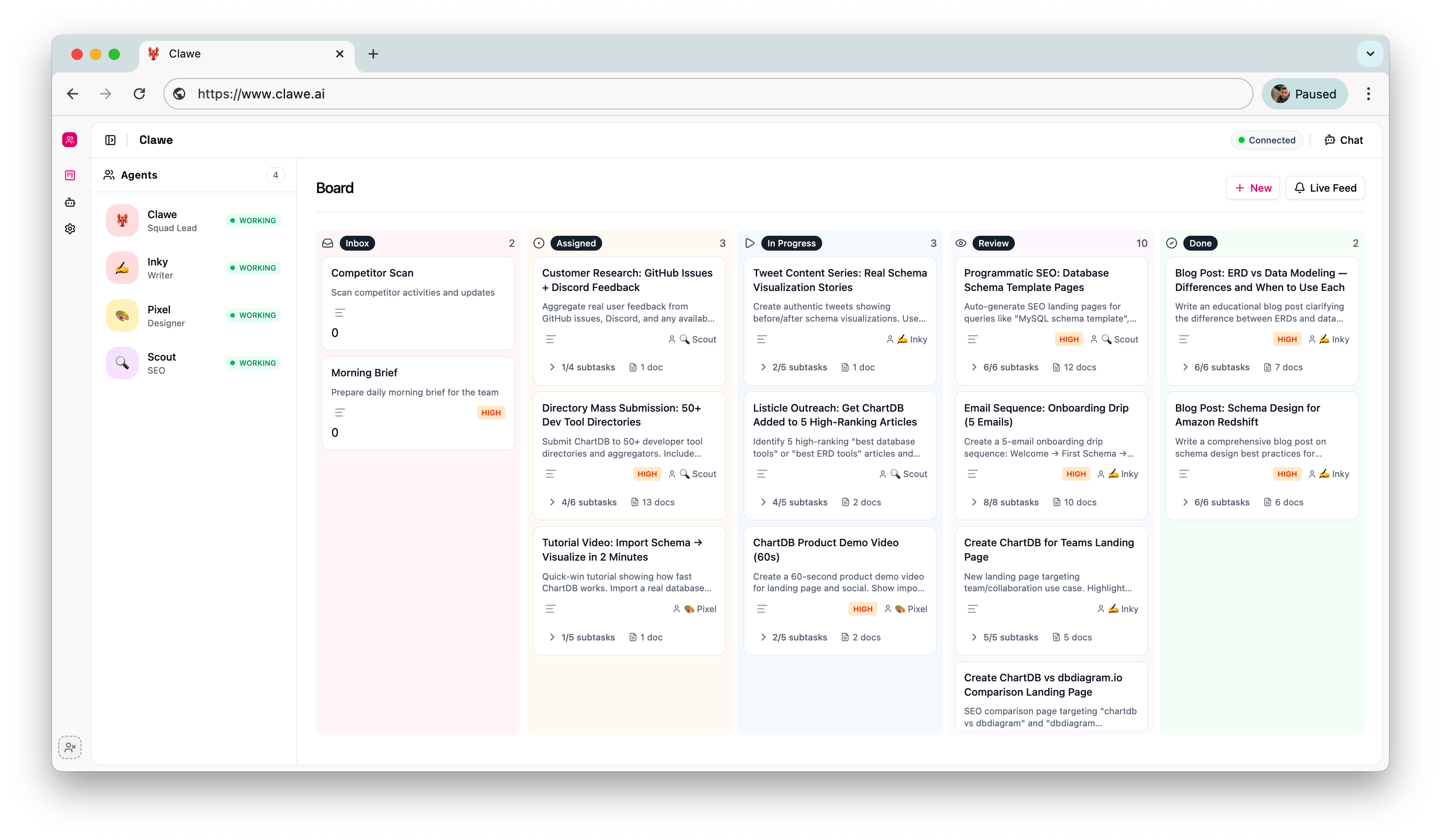
Task: Open the Kanban board icon in the sidebar
Action: (69, 175)
